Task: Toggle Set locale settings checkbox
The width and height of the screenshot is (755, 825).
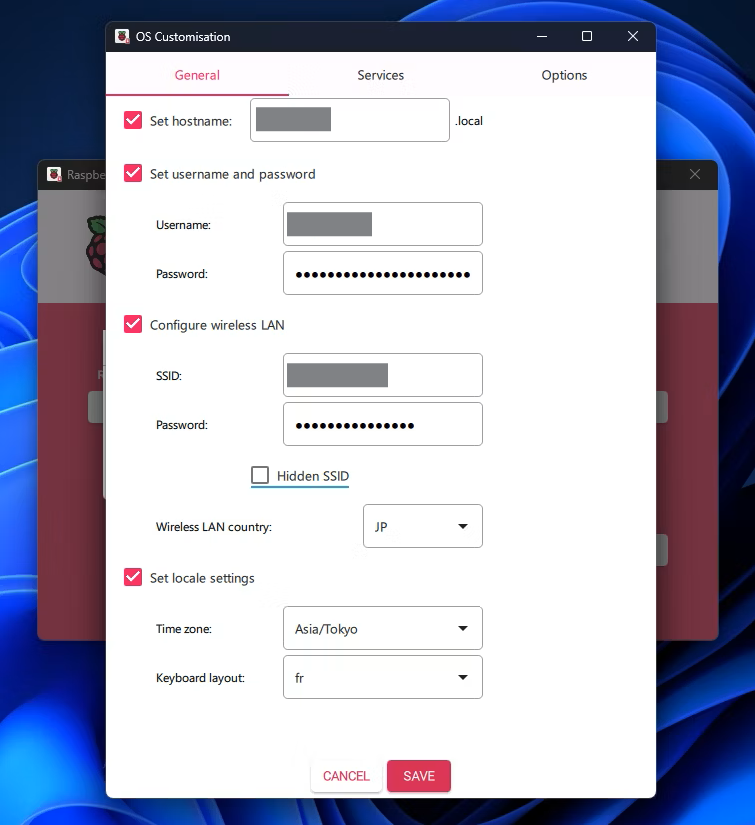Action: point(133,577)
